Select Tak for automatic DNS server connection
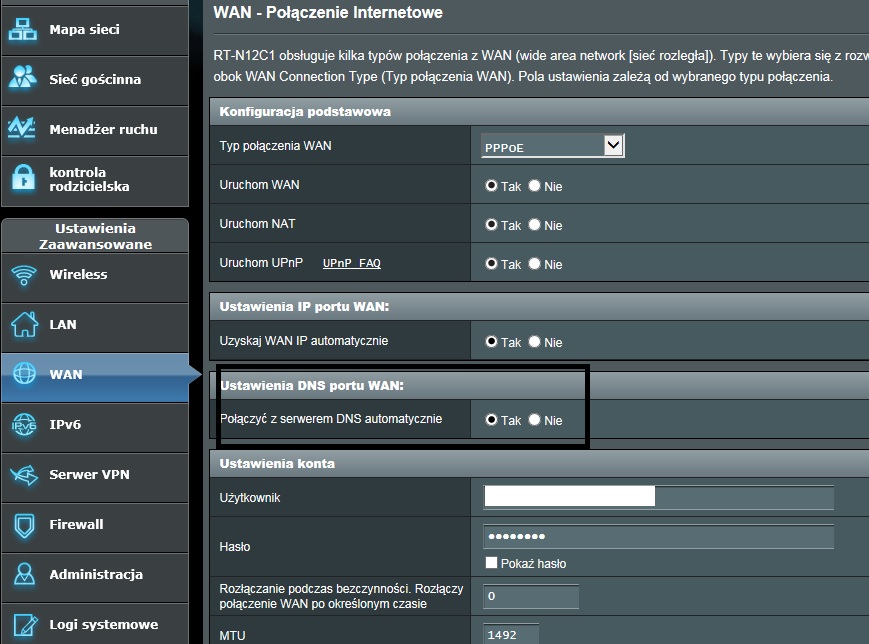The width and height of the screenshot is (869, 644). [x=491, y=420]
